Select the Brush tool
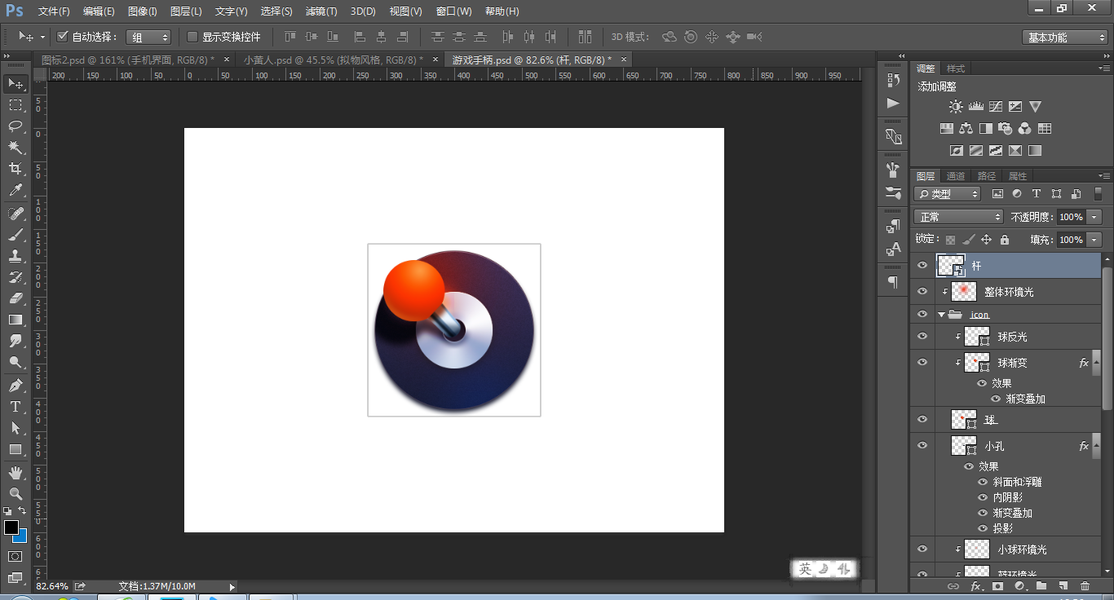The width and height of the screenshot is (1114, 600). coord(15,235)
